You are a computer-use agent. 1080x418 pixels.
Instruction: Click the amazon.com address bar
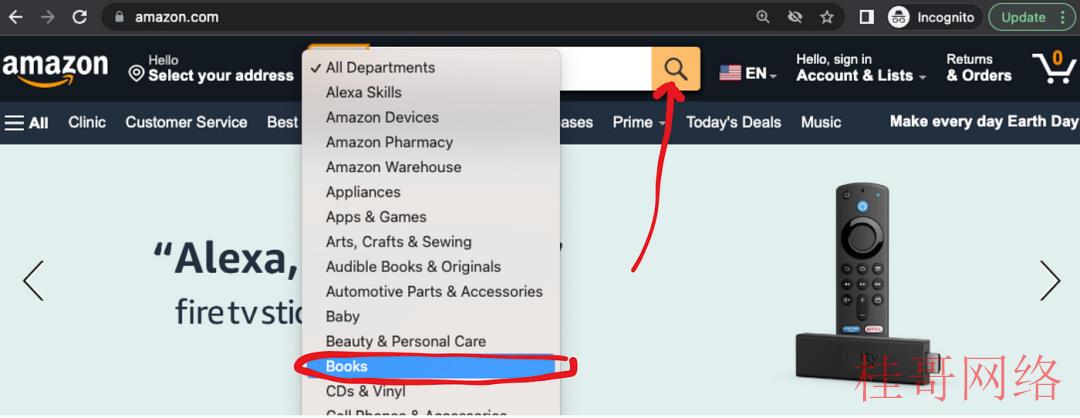(427, 17)
